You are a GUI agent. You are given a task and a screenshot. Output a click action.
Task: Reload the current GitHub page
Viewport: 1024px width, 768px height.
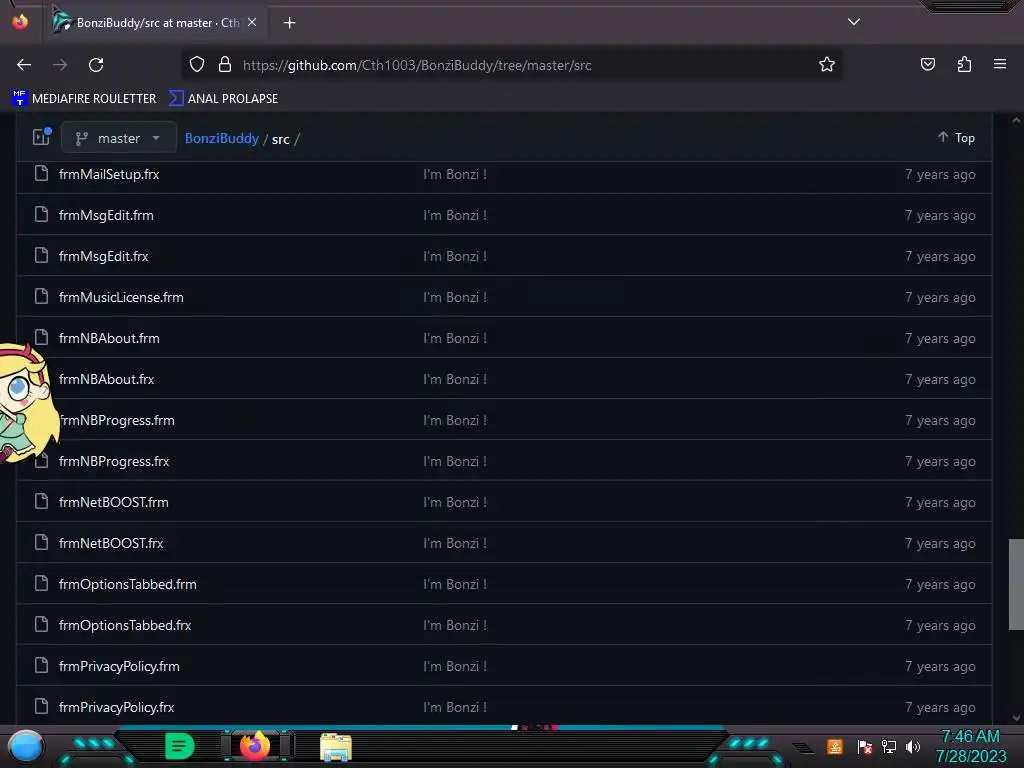coord(96,65)
